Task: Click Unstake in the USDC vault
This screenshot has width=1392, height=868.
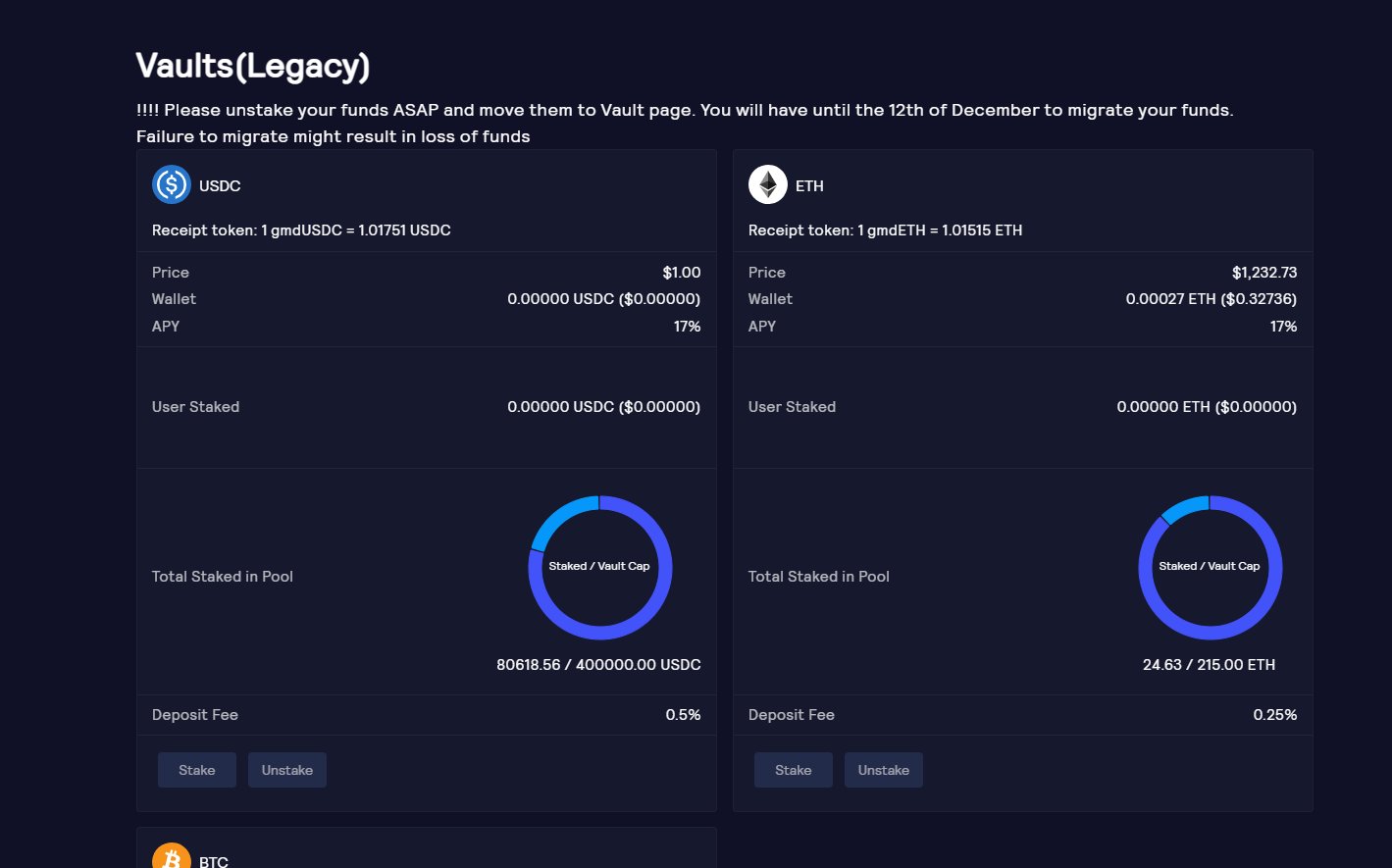Action: 286,770
